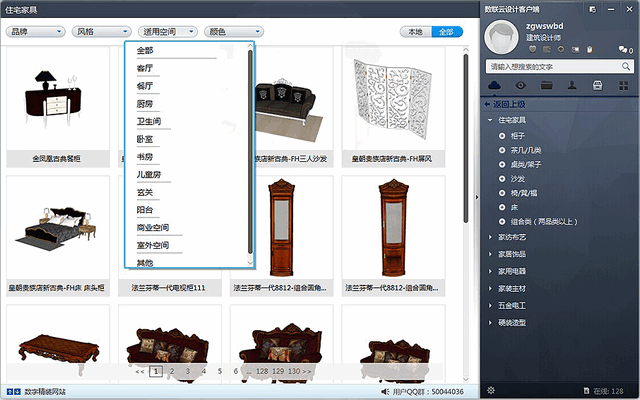640x400 pixels.
Task: Choose 商业空间 in the space list
Action: (x=153, y=227)
